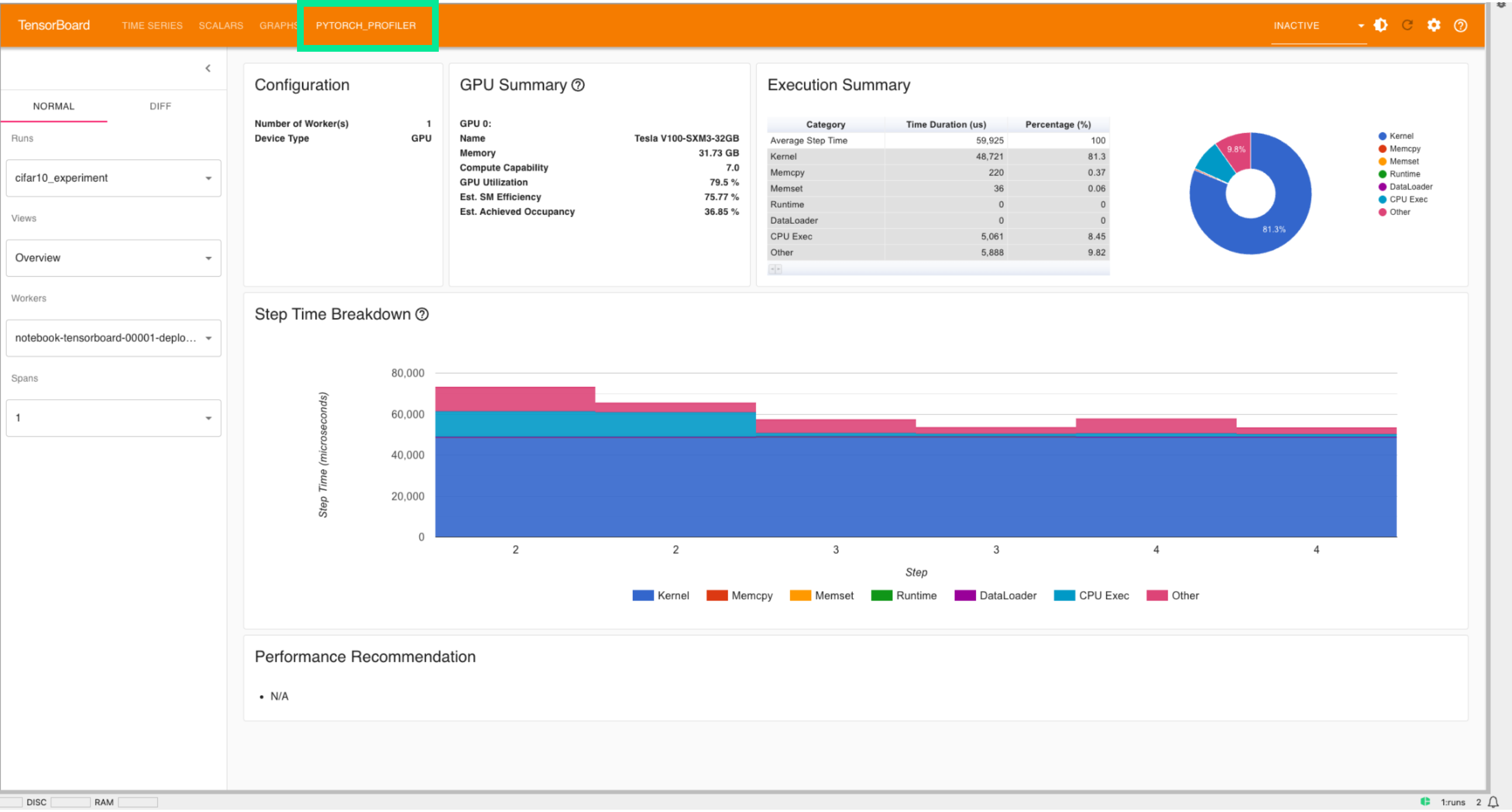Expand the Workers dropdown
Viewport: 1512px width, 812px height.
coord(113,338)
